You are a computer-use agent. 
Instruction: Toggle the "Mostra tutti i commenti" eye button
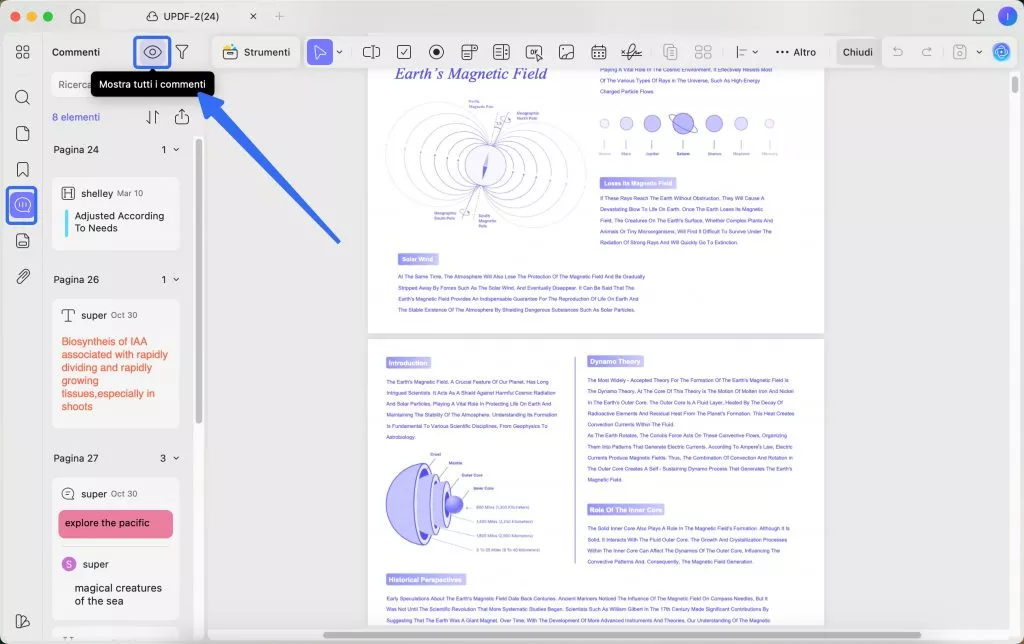[153, 52]
